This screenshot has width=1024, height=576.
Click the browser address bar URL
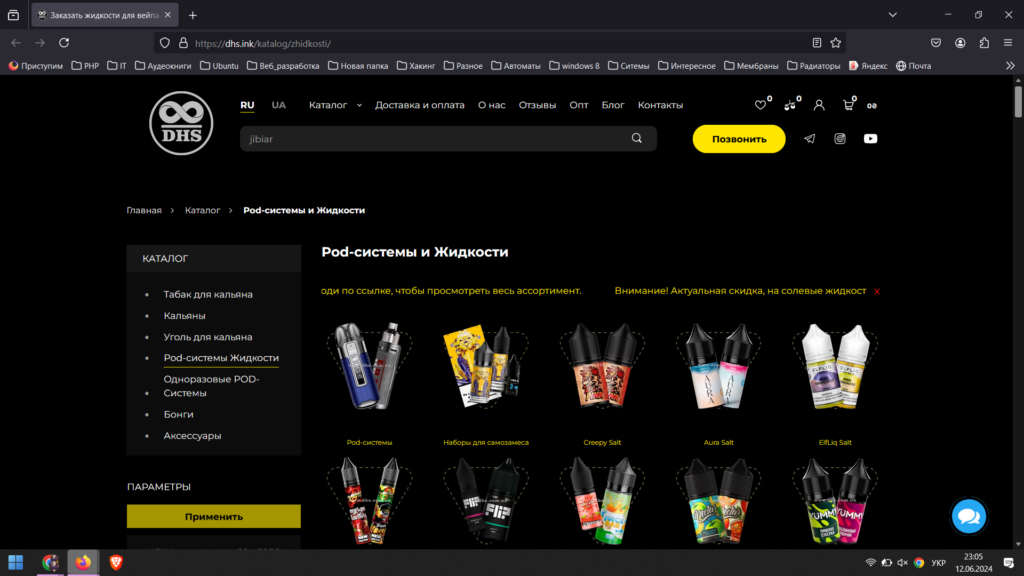point(263,43)
